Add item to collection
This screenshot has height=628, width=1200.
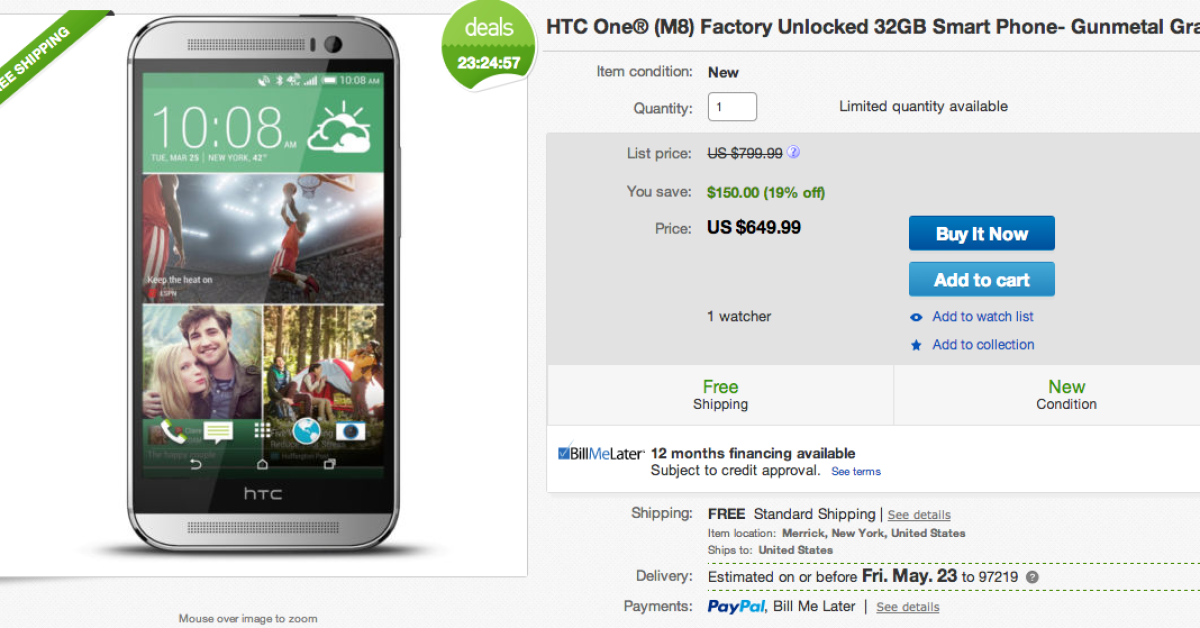click(x=983, y=345)
